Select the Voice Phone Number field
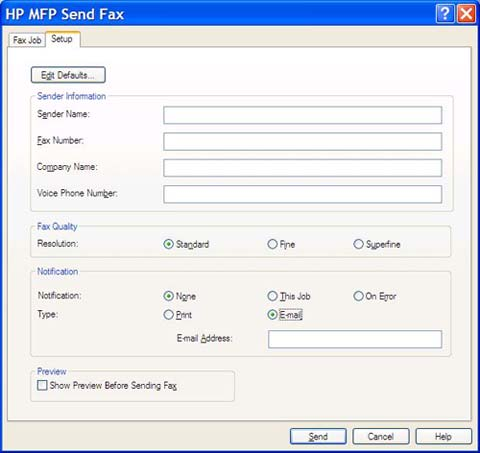Screen dimensions: 480x453 [303, 194]
